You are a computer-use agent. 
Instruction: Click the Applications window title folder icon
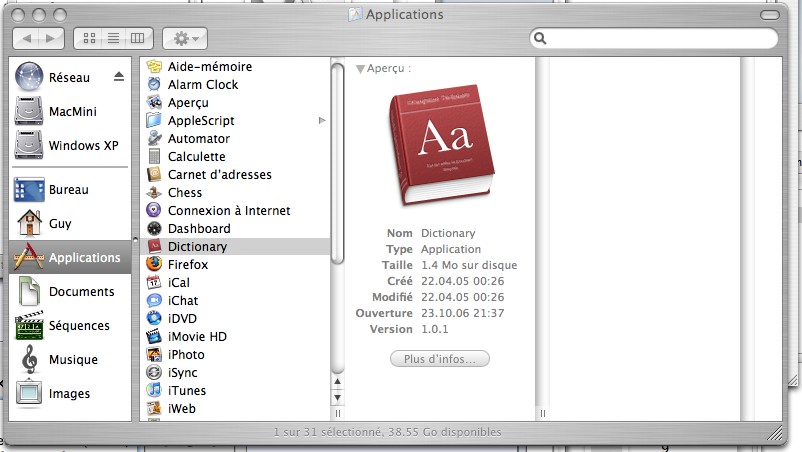355,14
